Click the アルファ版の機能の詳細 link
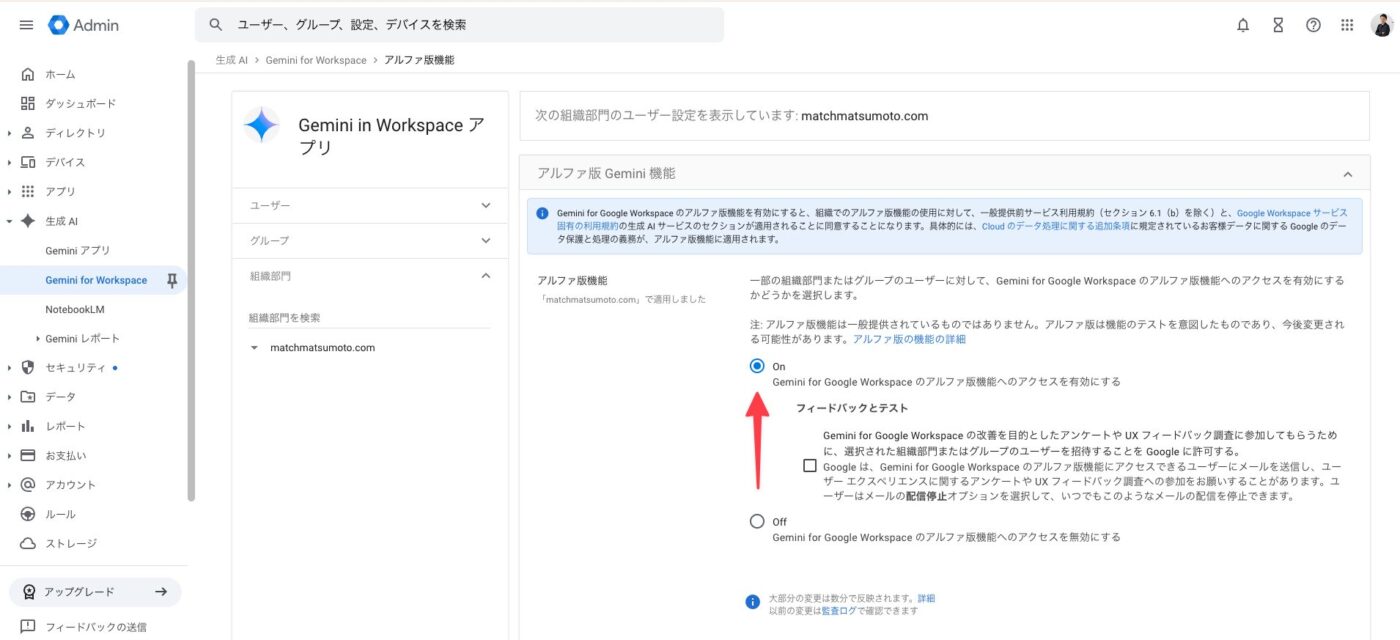The width and height of the screenshot is (1400, 640). click(x=909, y=340)
